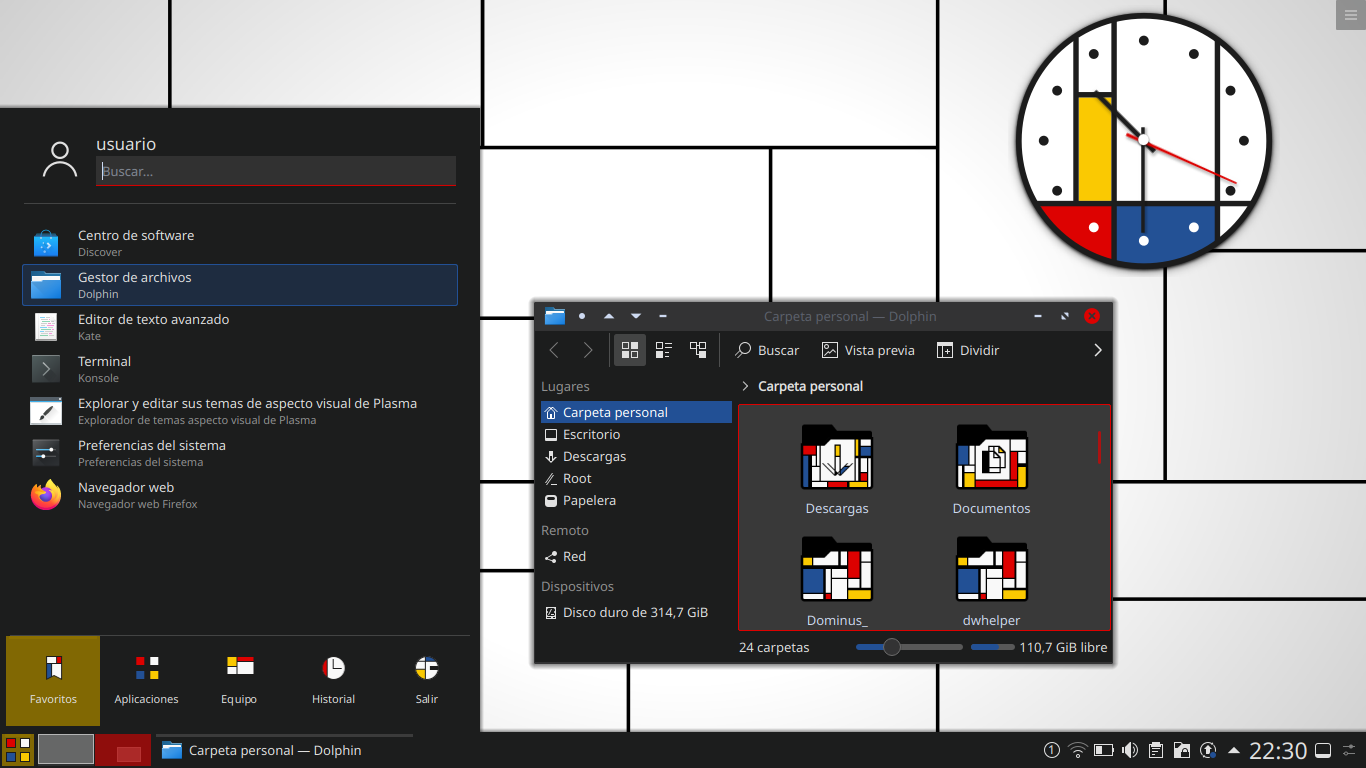Expand hidden tray icons arrow

pos(1234,750)
